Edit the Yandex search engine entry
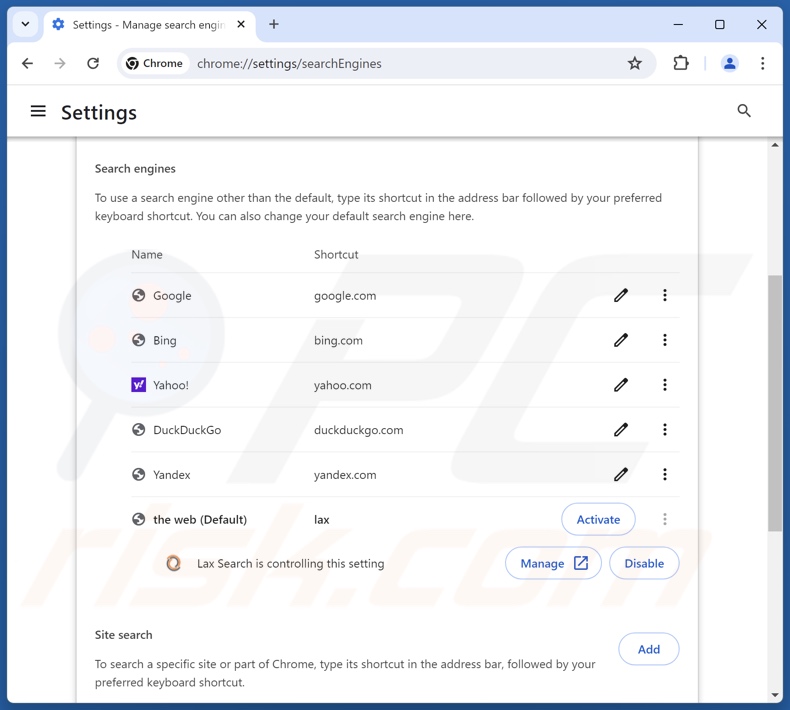790x710 pixels. coord(621,475)
